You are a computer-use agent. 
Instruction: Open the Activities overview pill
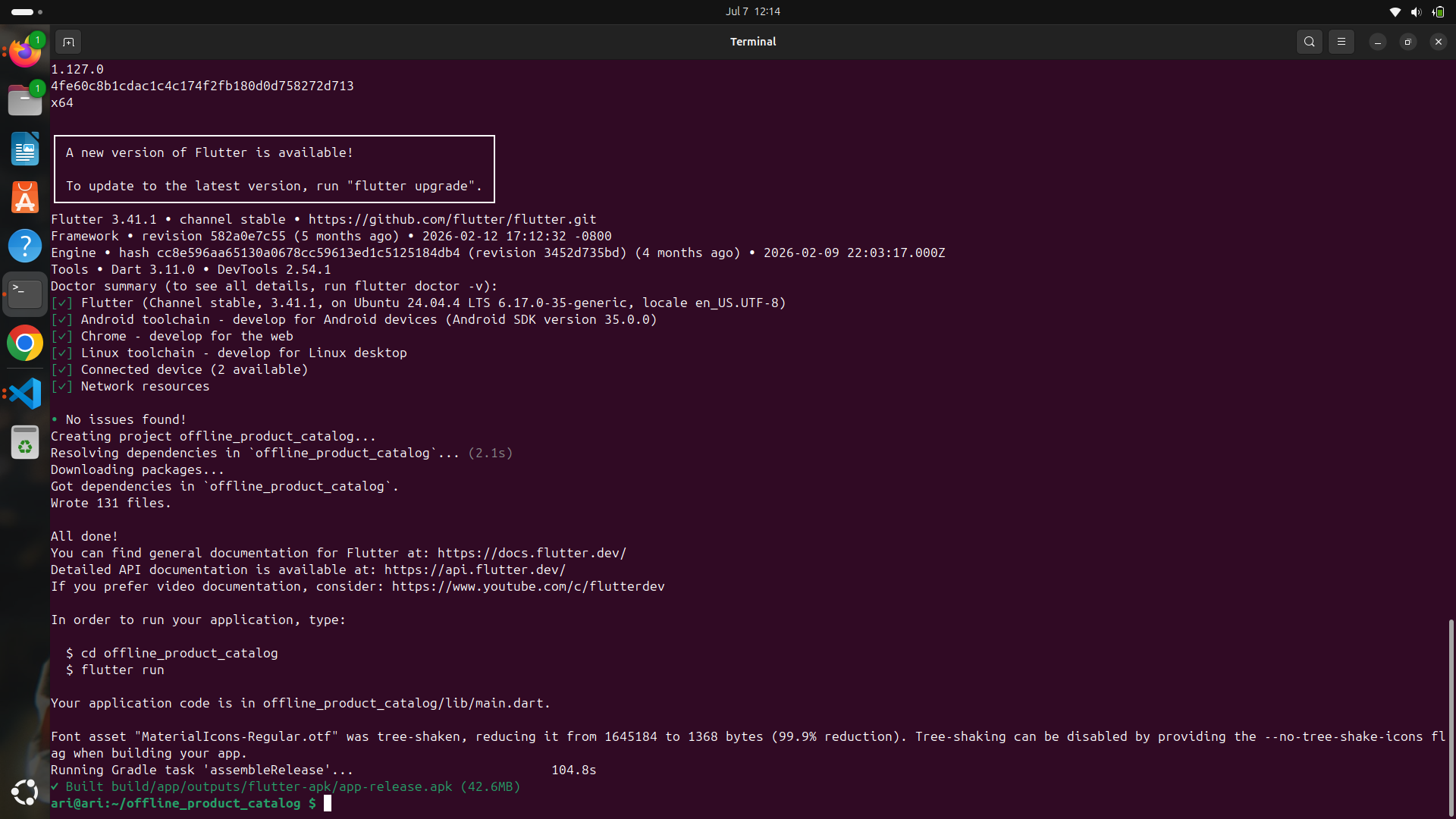pyautogui.click(x=27, y=11)
